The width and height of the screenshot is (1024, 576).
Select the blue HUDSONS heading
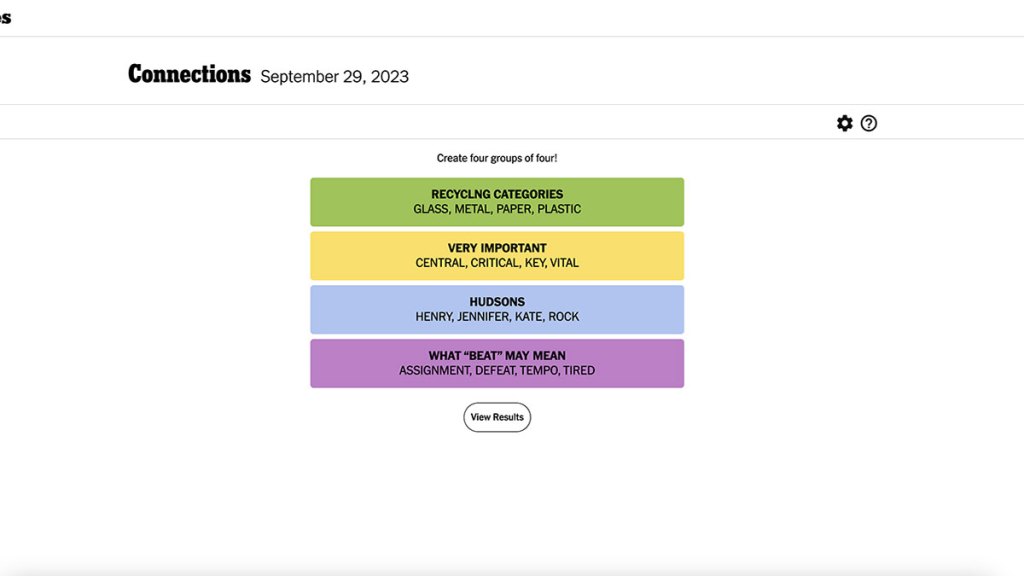pyautogui.click(x=497, y=302)
